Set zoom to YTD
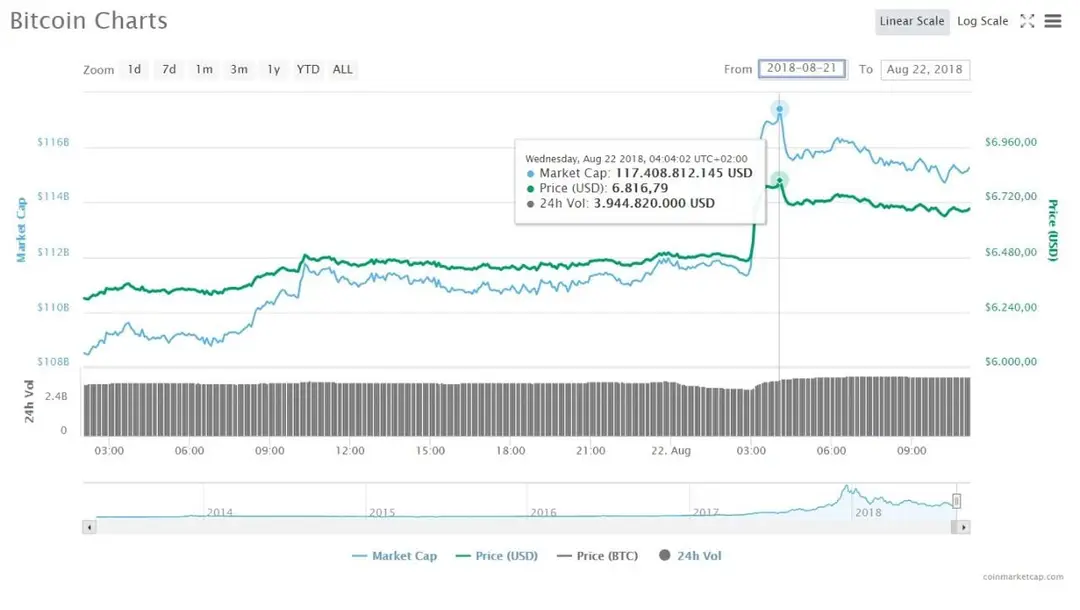Viewport: 1080px width, 610px height. 308,70
